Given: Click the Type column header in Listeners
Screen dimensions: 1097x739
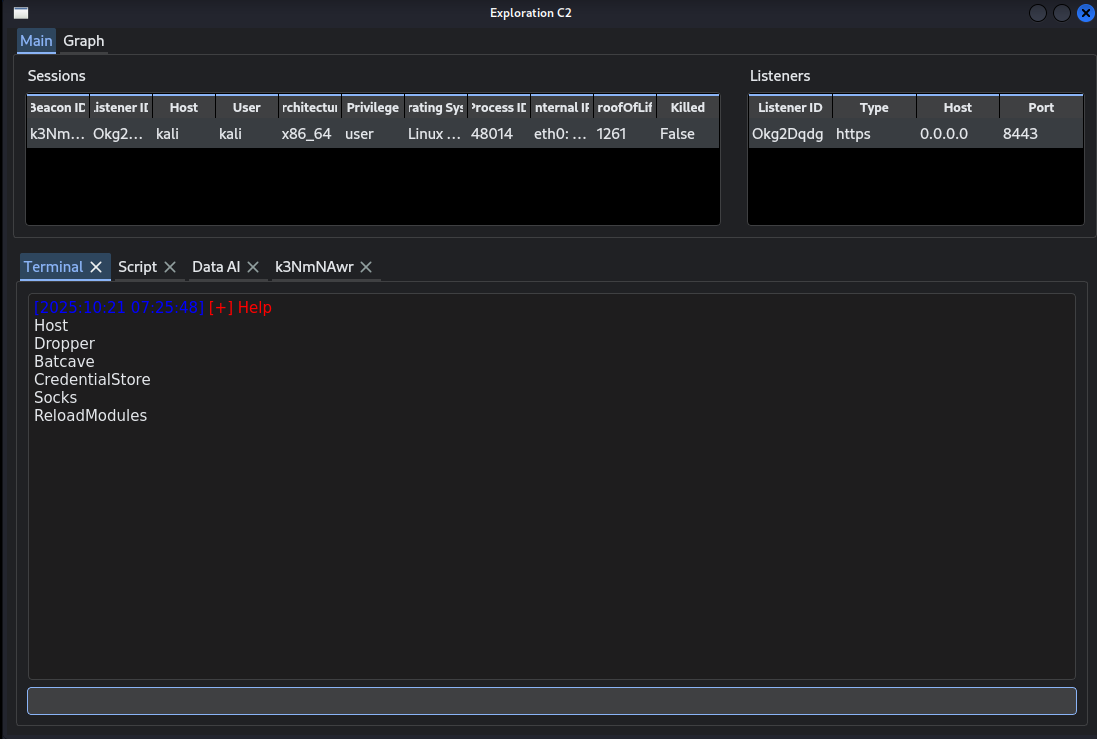Looking at the screenshot, I should pos(873,108).
